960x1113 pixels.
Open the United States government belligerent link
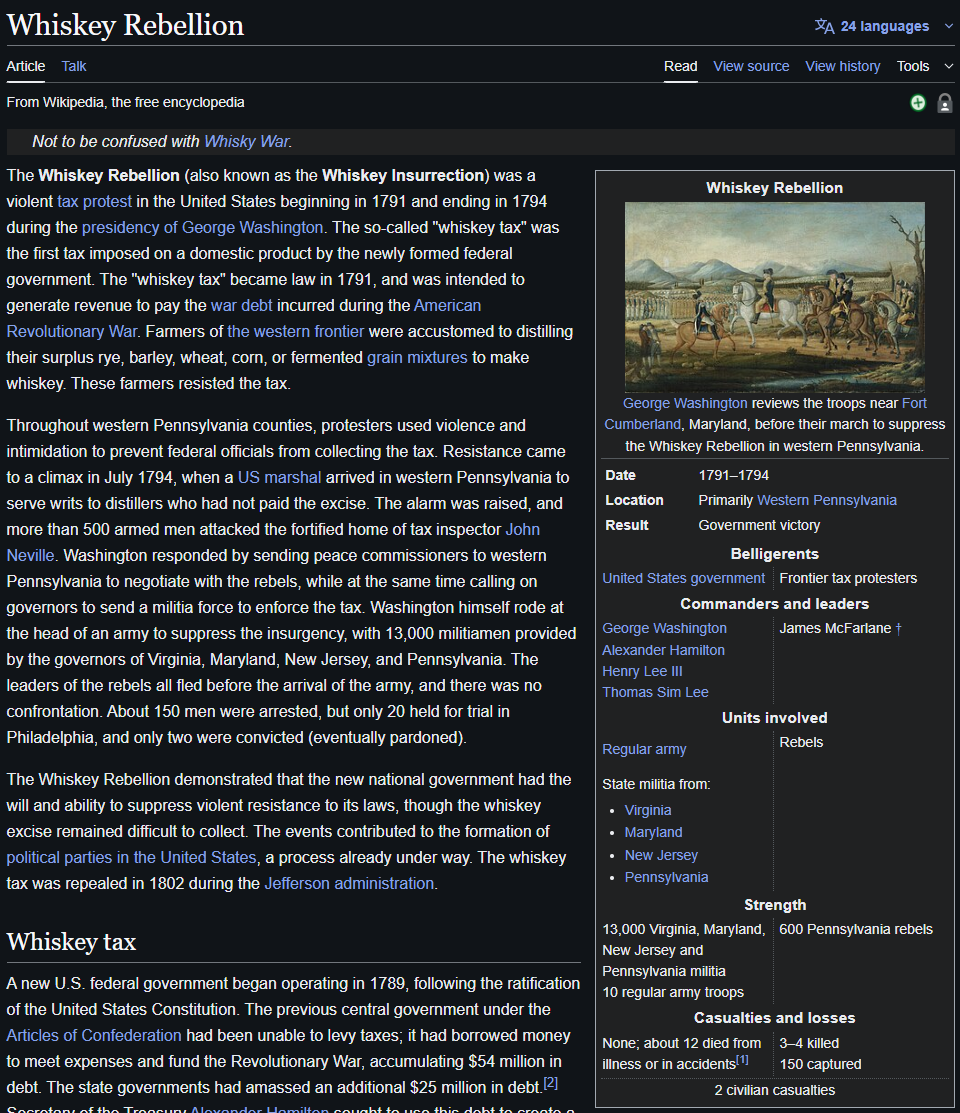[x=684, y=579]
